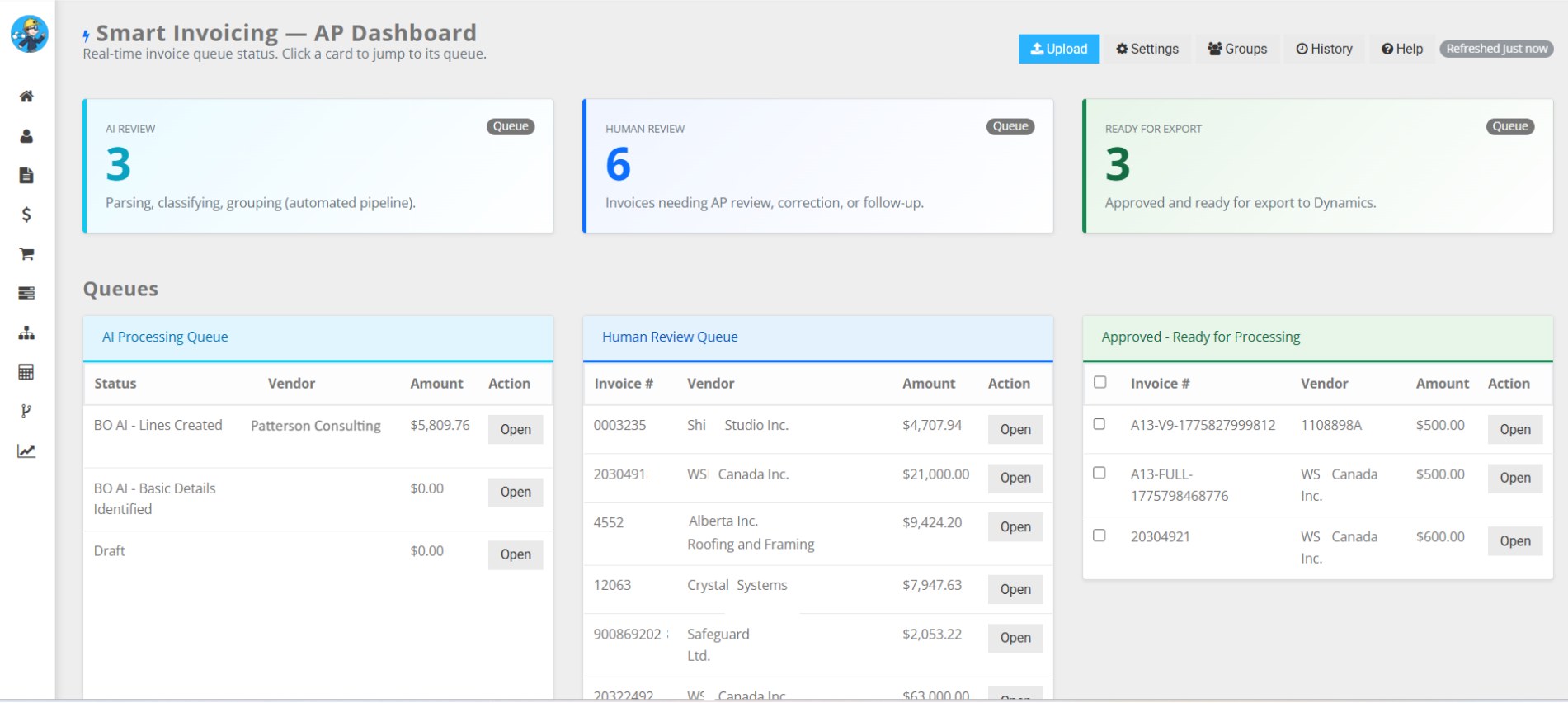
Task: Select the Patterson Consulting vendor cell
Action: [316, 426]
